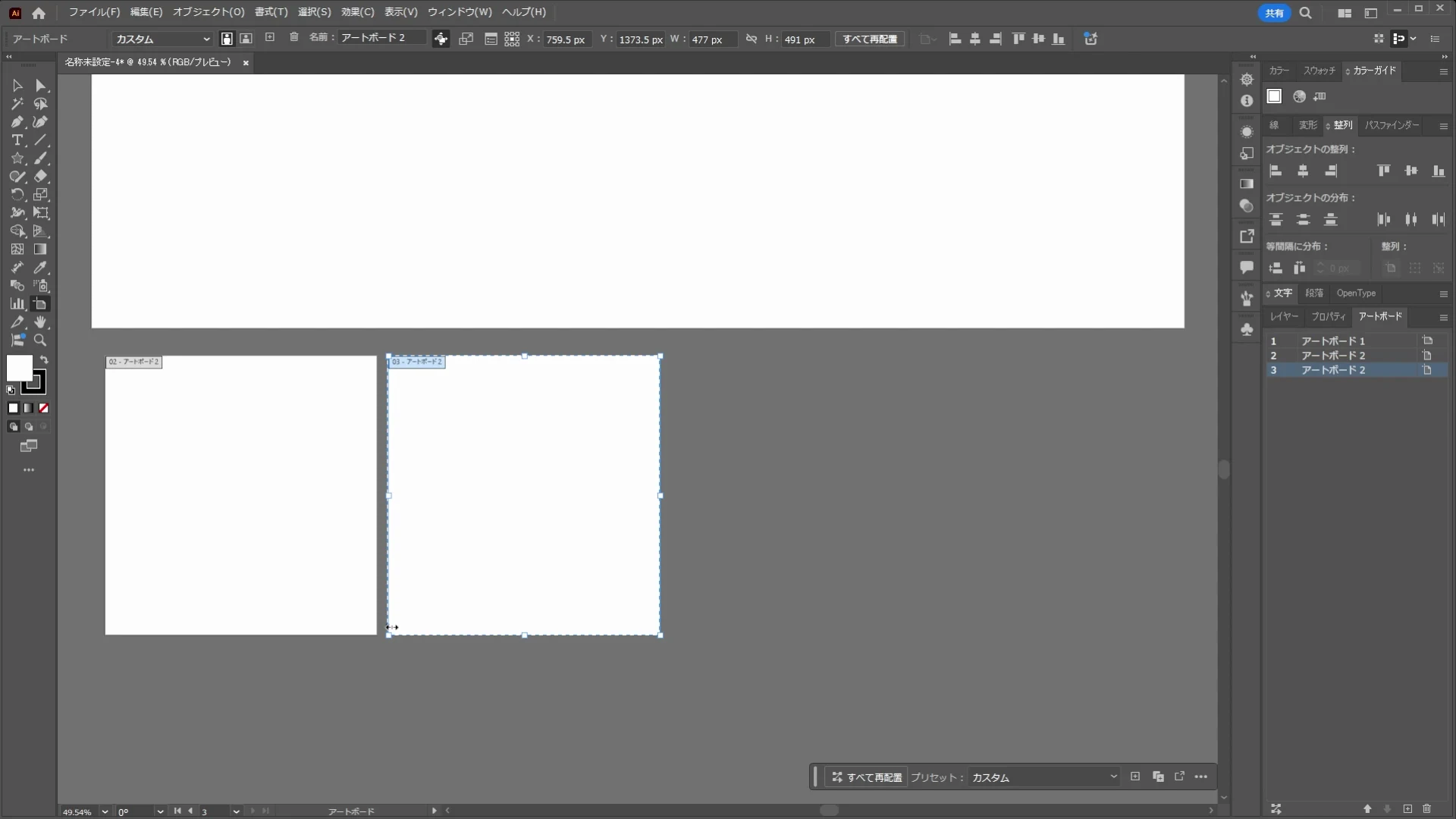Open the artboard navigation number dropdown
Image resolution: width=1456 pixels, height=819 pixels.
[x=237, y=811]
